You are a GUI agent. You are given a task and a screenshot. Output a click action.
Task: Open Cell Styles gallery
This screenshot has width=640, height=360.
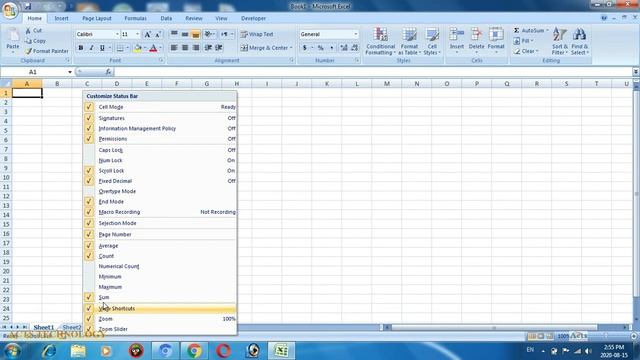[x=432, y=41]
